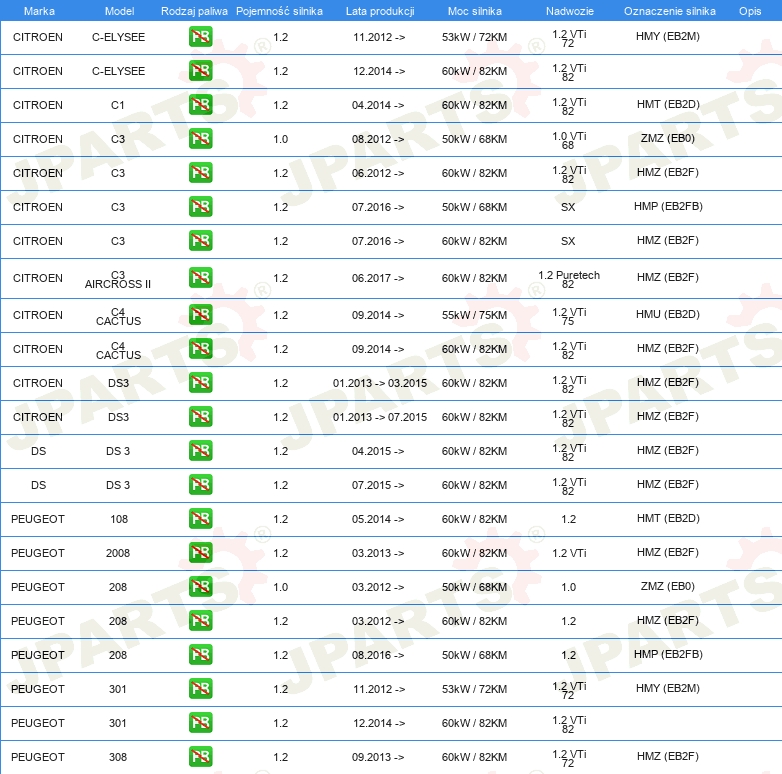782x774 pixels.
Task: Click the Rodzaj paliwa column header
Action: pos(194,11)
